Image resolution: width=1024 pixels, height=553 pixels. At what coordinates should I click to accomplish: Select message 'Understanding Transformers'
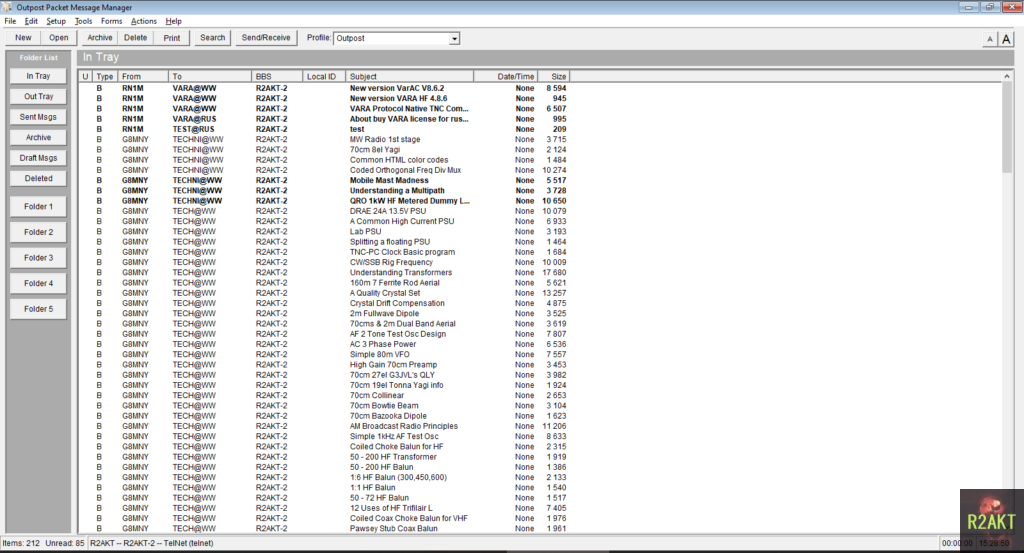325,273
